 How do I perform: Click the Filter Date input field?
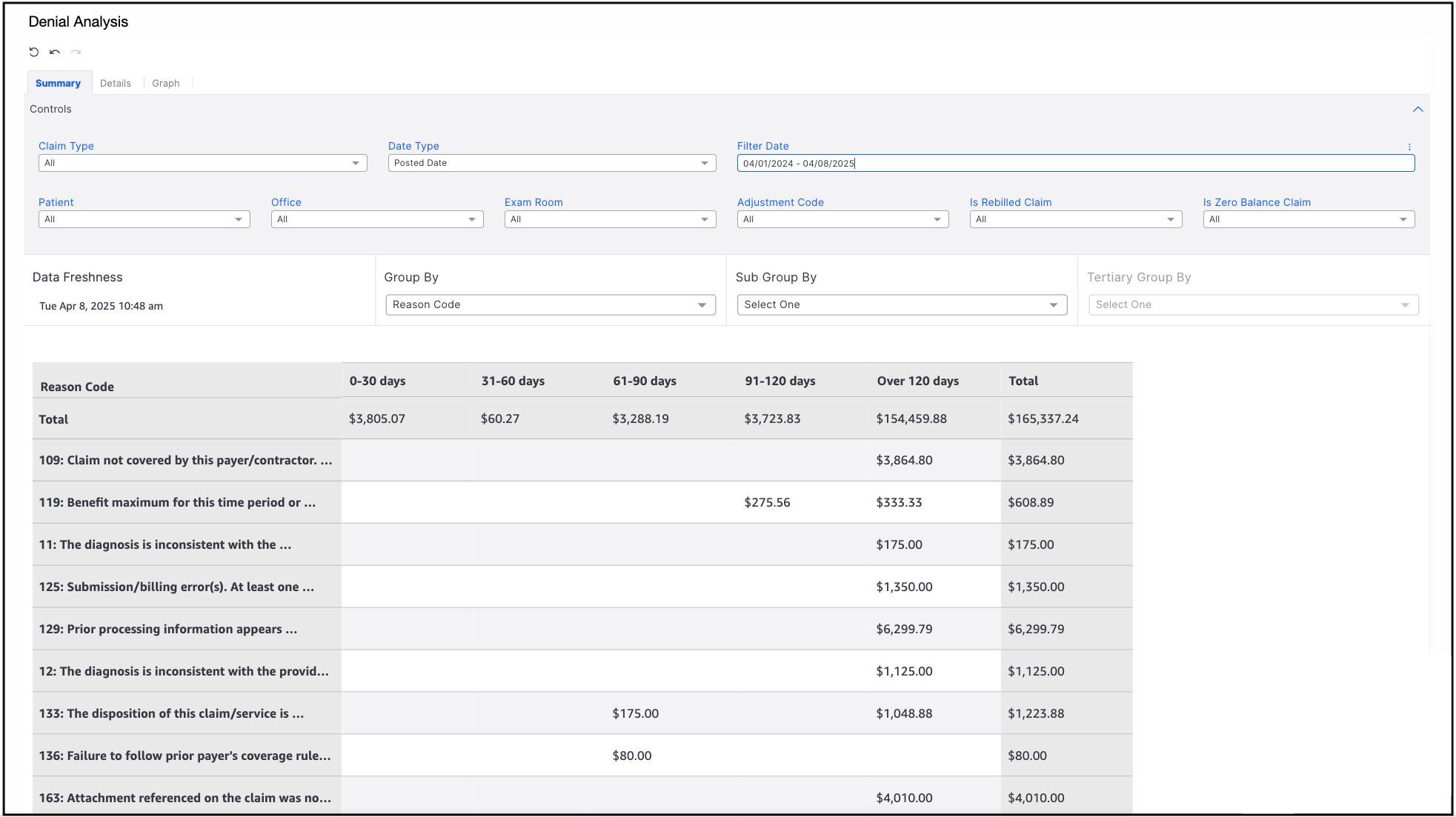point(1074,163)
